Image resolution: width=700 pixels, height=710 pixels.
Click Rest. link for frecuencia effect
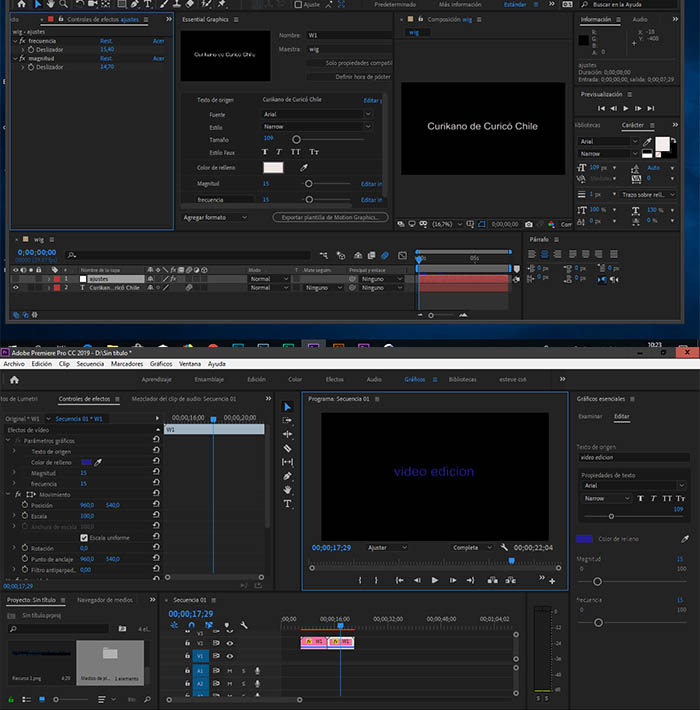(106, 41)
